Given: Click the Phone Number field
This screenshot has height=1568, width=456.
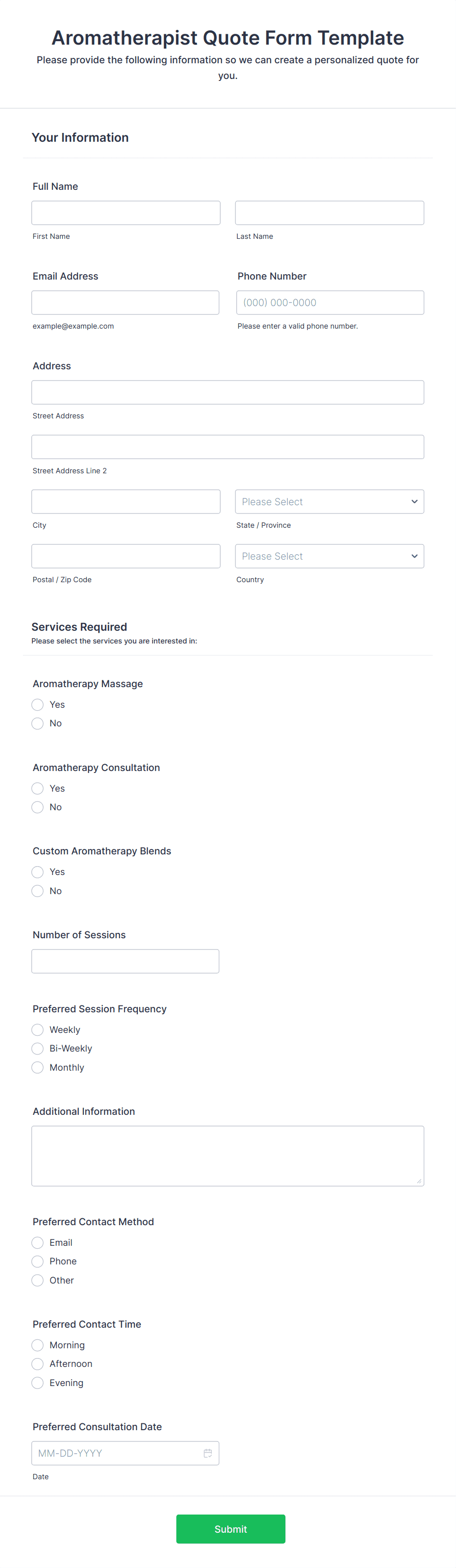Looking at the screenshot, I should [x=330, y=303].
